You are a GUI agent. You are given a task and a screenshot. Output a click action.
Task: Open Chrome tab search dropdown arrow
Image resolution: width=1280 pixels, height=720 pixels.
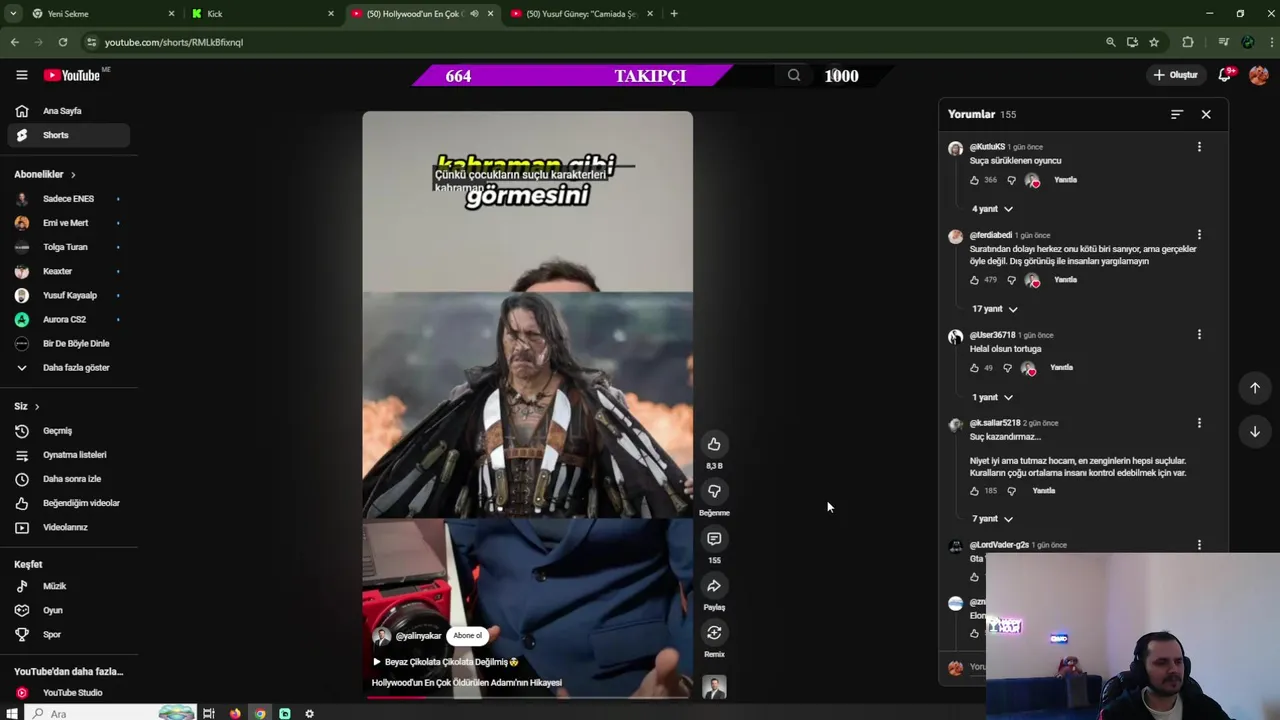[14, 14]
